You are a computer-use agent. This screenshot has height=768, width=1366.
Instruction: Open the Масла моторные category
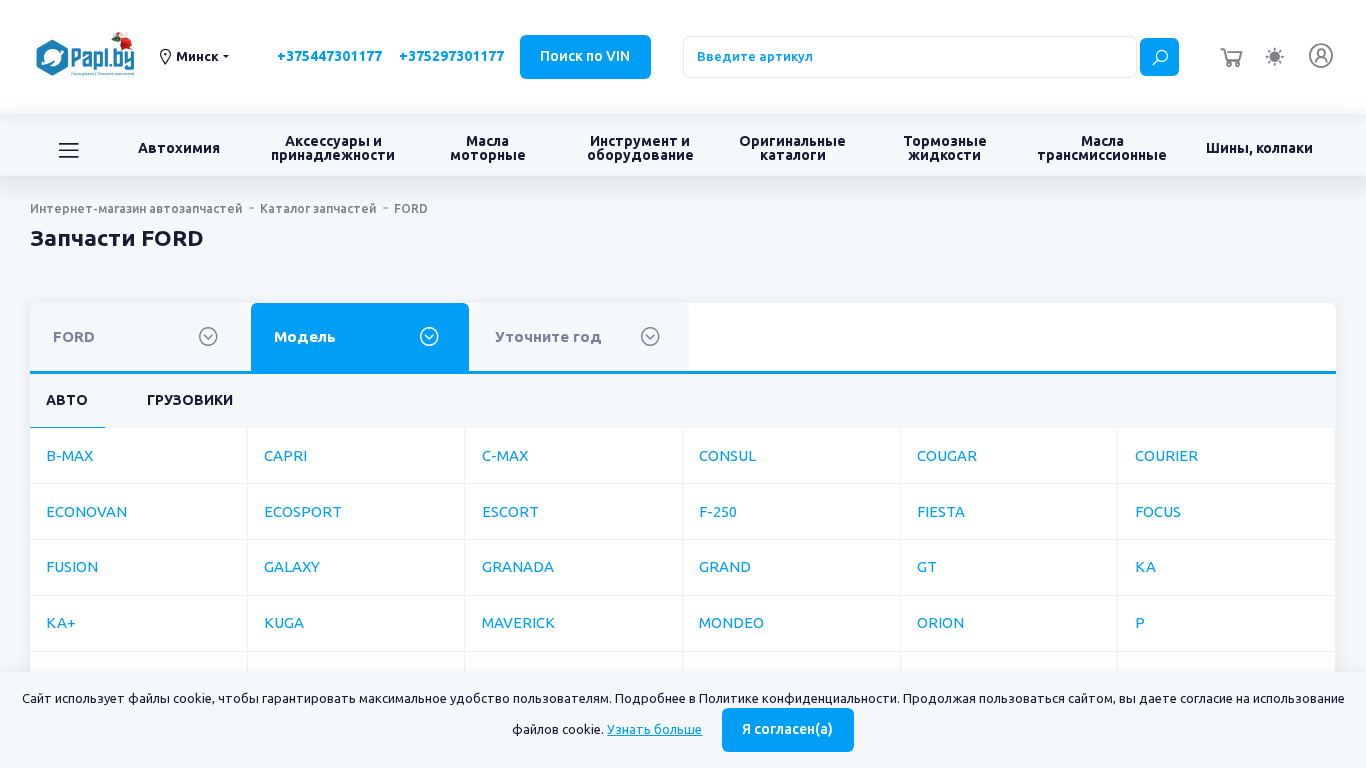coord(488,148)
